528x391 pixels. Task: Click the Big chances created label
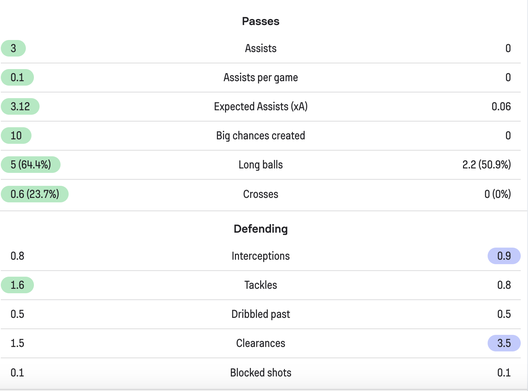261,136
